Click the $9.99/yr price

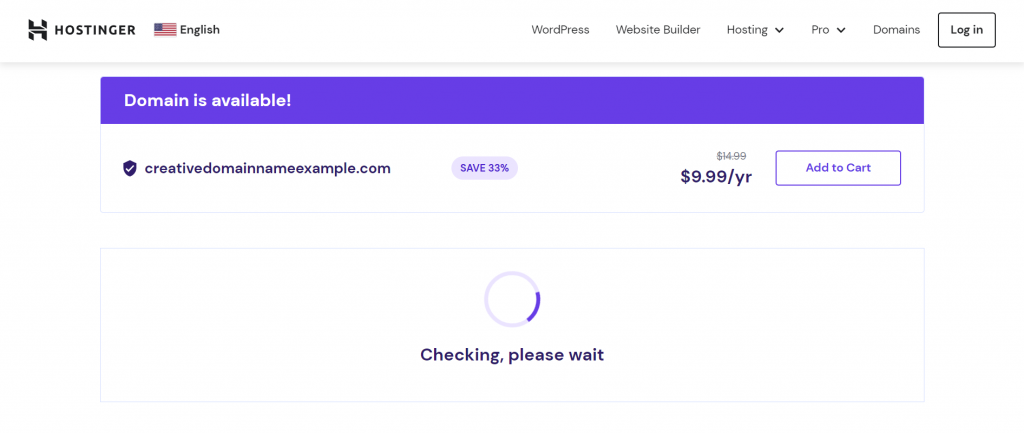click(716, 177)
